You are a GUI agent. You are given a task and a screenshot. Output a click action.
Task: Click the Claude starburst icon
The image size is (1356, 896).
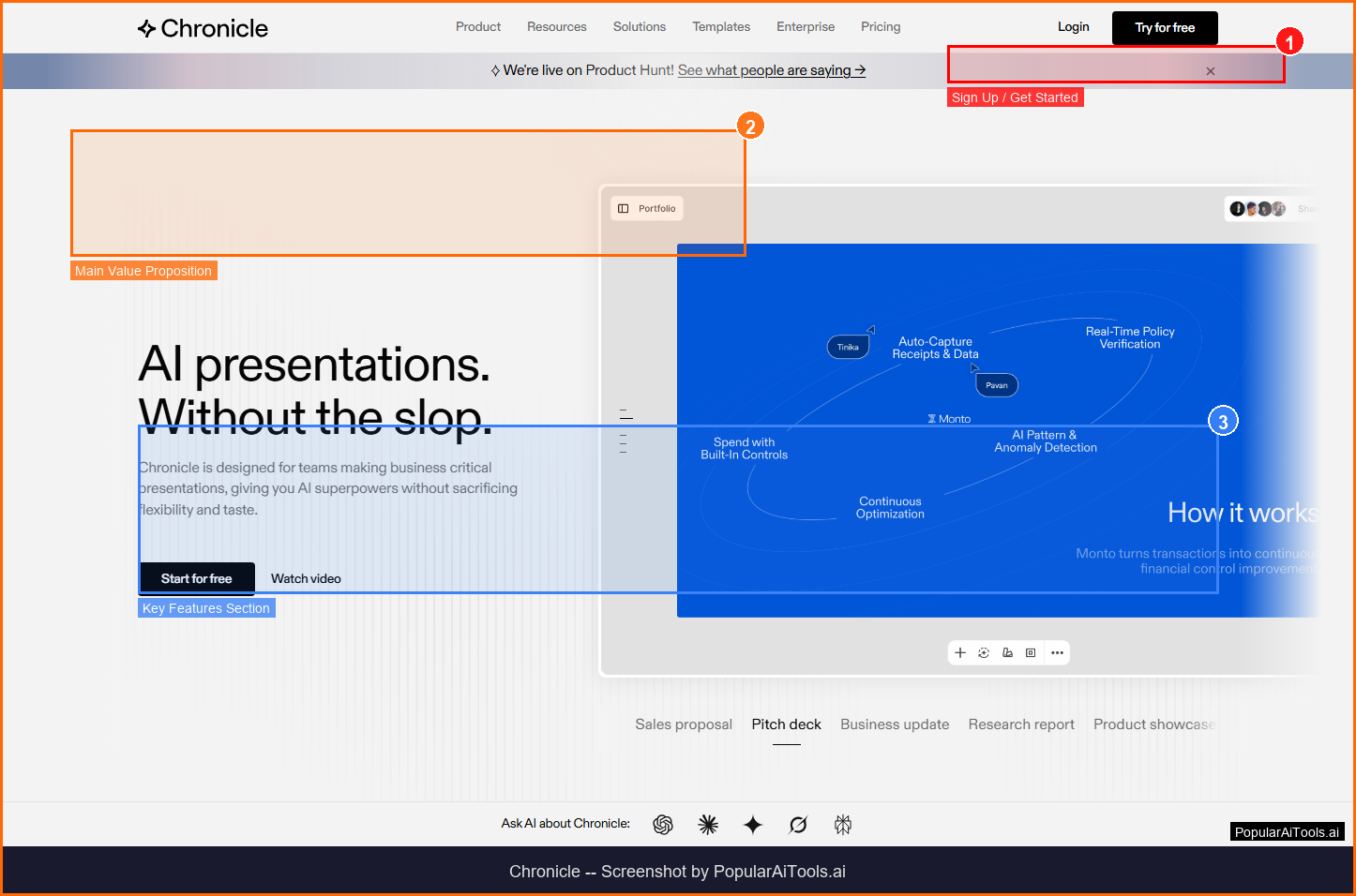(x=708, y=825)
